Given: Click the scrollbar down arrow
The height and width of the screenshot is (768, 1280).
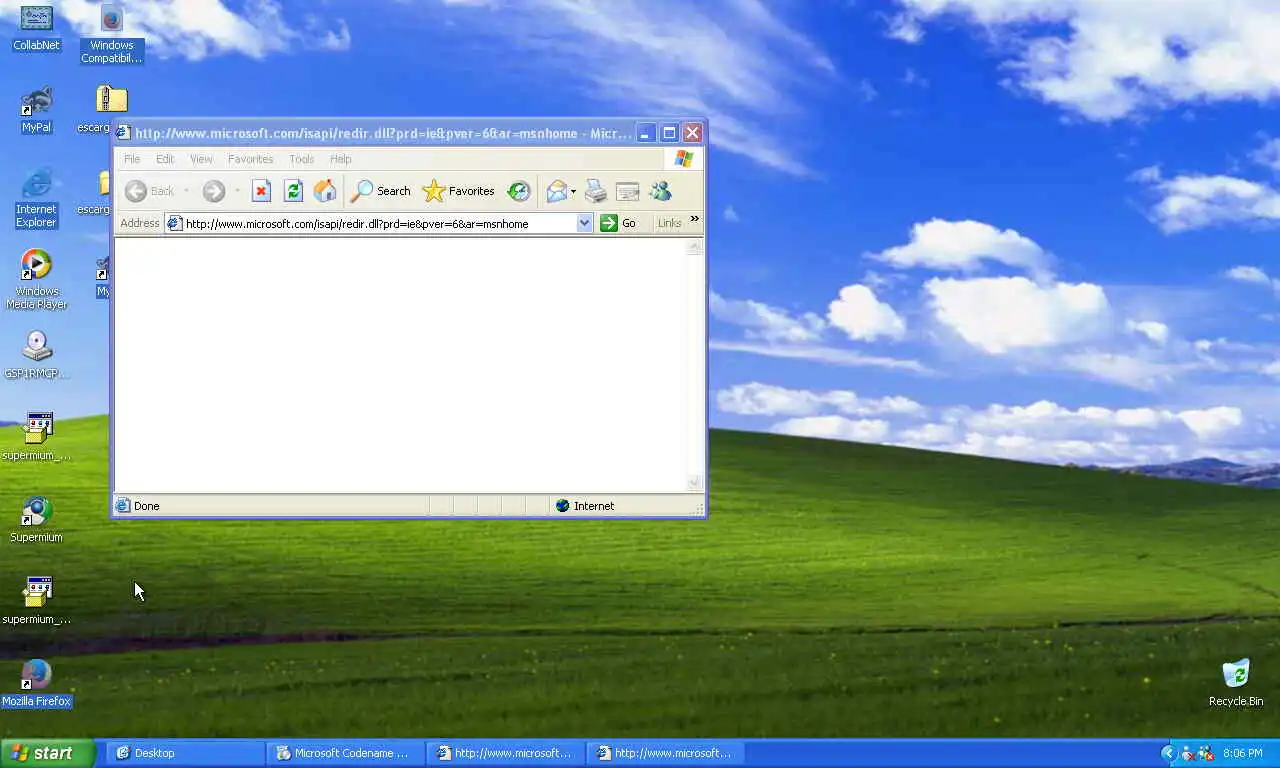Looking at the screenshot, I should coord(695,483).
